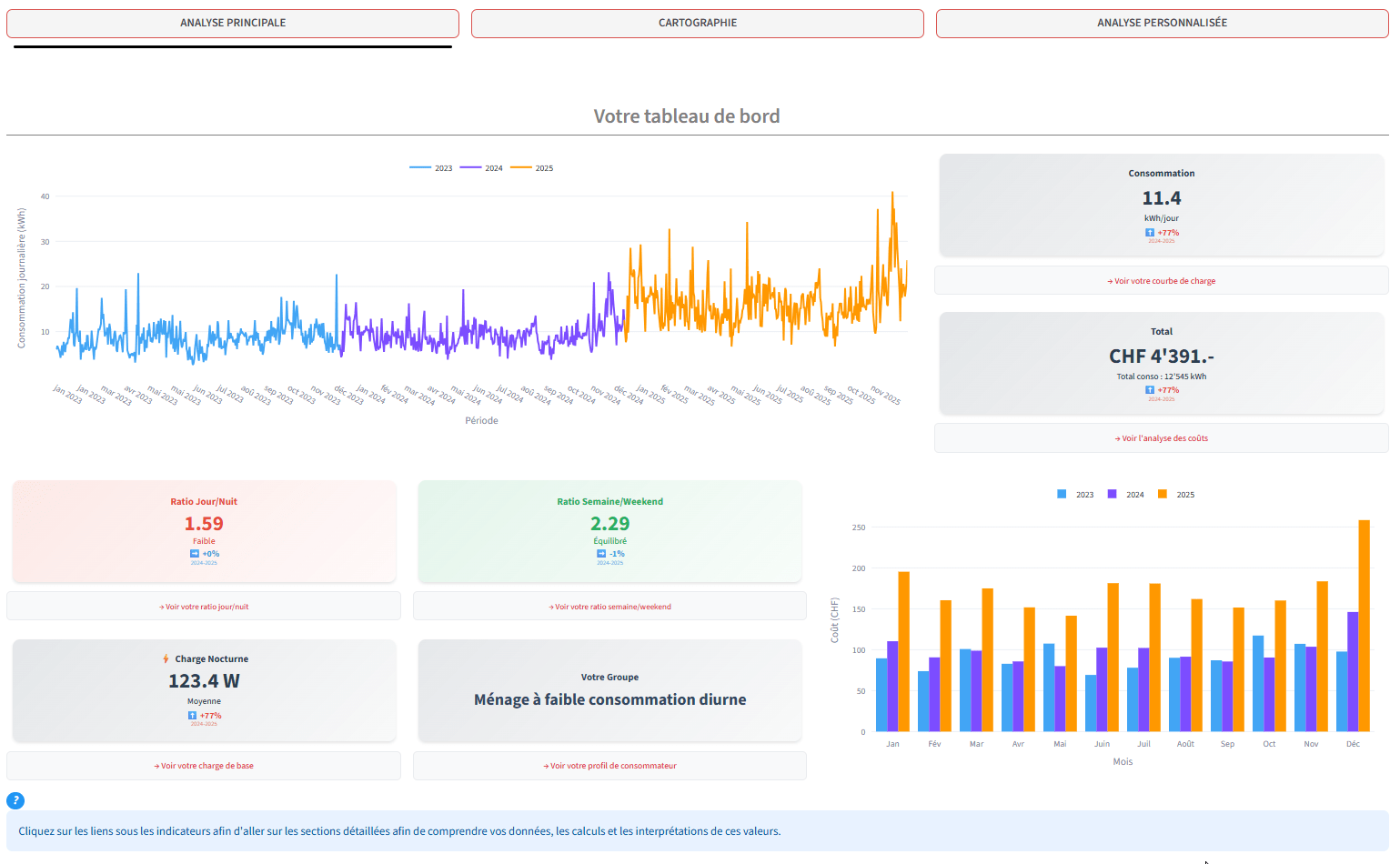Toggle the 2025 series in line chart legend
Image resolution: width=1400 pixels, height=864 pixels.
[532, 168]
